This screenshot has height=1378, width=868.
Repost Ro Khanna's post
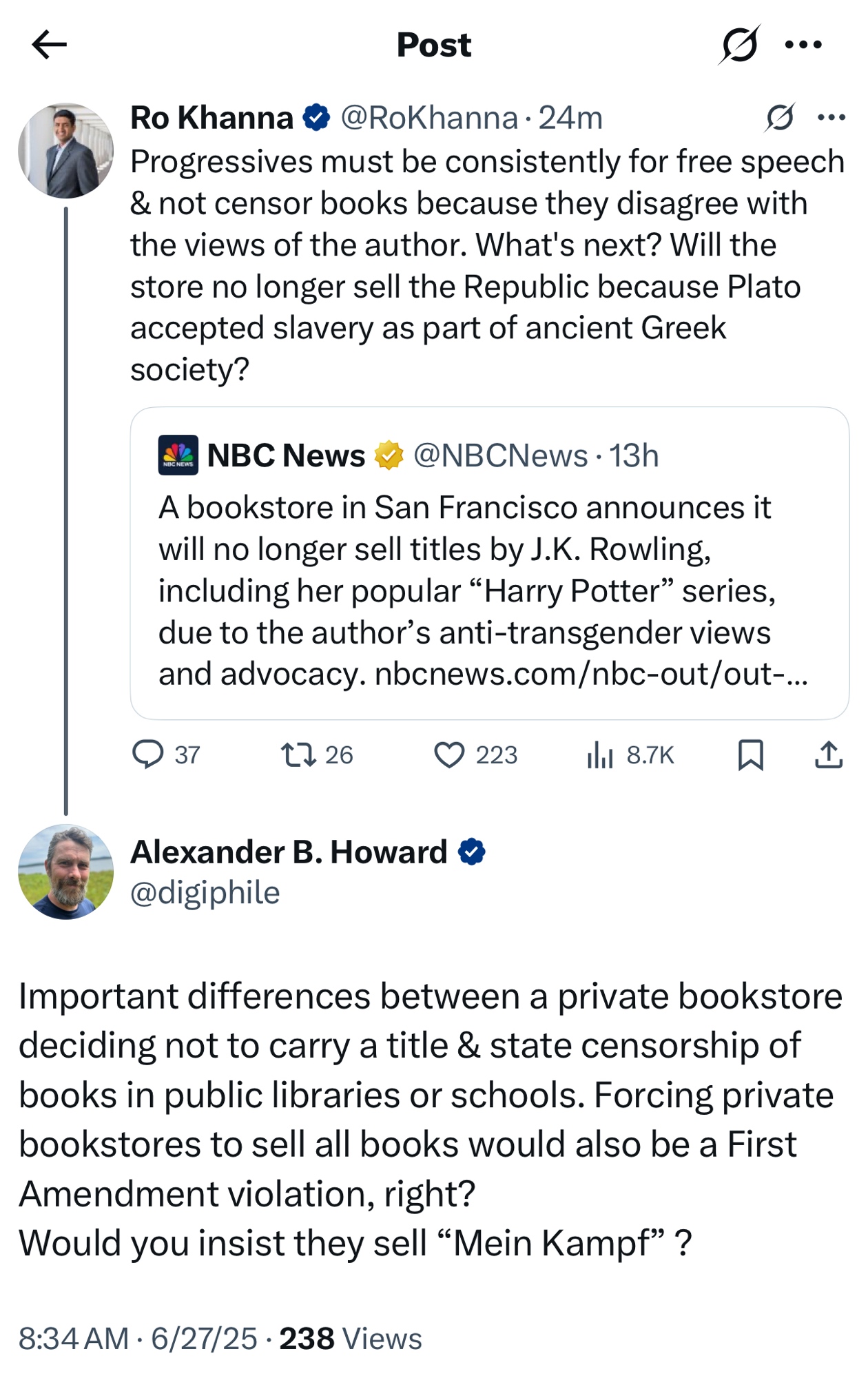pyautogui.click(x=317, y=754)
